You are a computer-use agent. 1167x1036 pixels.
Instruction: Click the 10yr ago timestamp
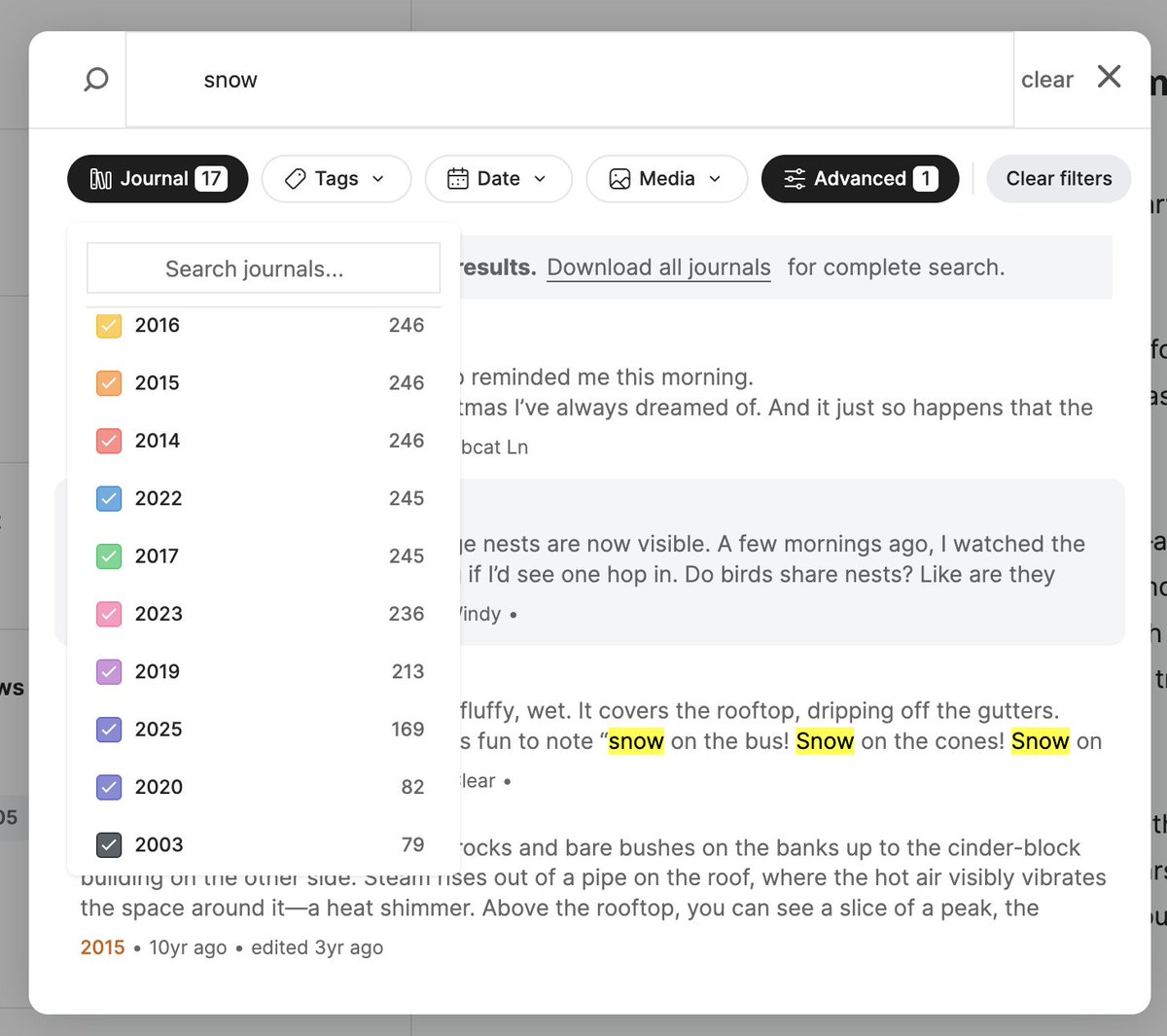[x=188, y=947]
